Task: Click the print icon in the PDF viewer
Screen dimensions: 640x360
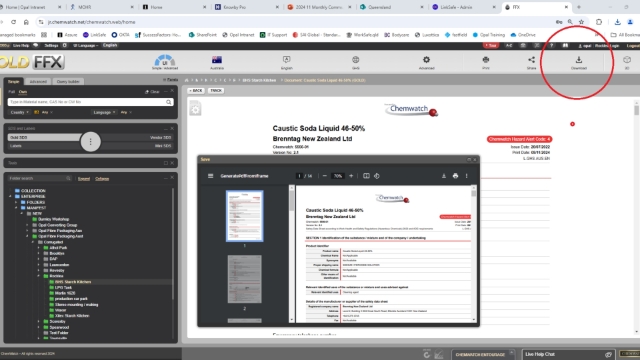Action: pos(455,176)
